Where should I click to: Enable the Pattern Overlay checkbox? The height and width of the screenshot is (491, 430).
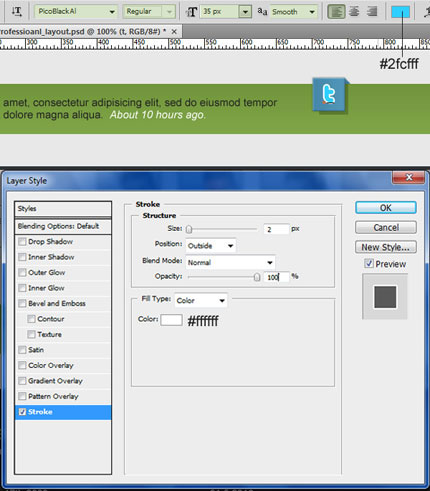[x=22, y=396]
